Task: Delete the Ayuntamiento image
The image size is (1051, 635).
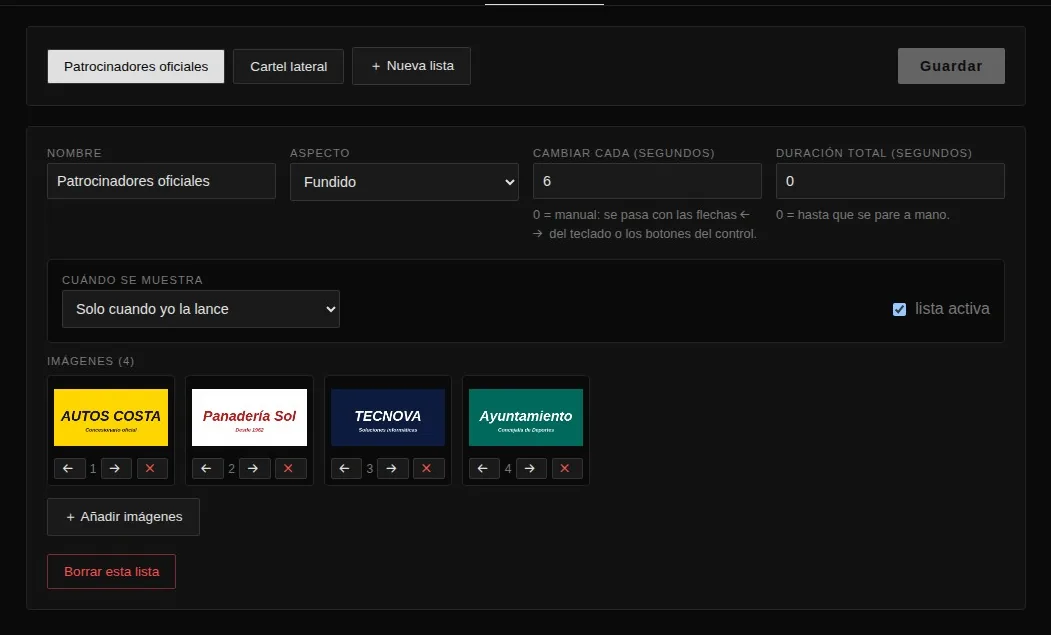Action: point(566,468)
